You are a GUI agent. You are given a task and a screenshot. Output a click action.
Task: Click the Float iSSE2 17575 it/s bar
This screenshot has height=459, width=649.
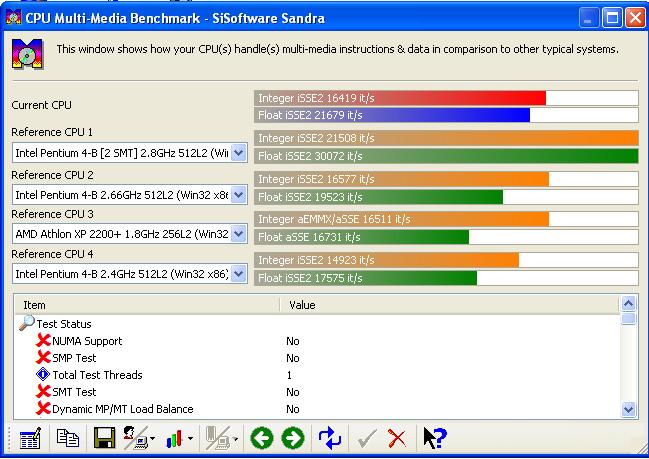(x=446, y=278)
